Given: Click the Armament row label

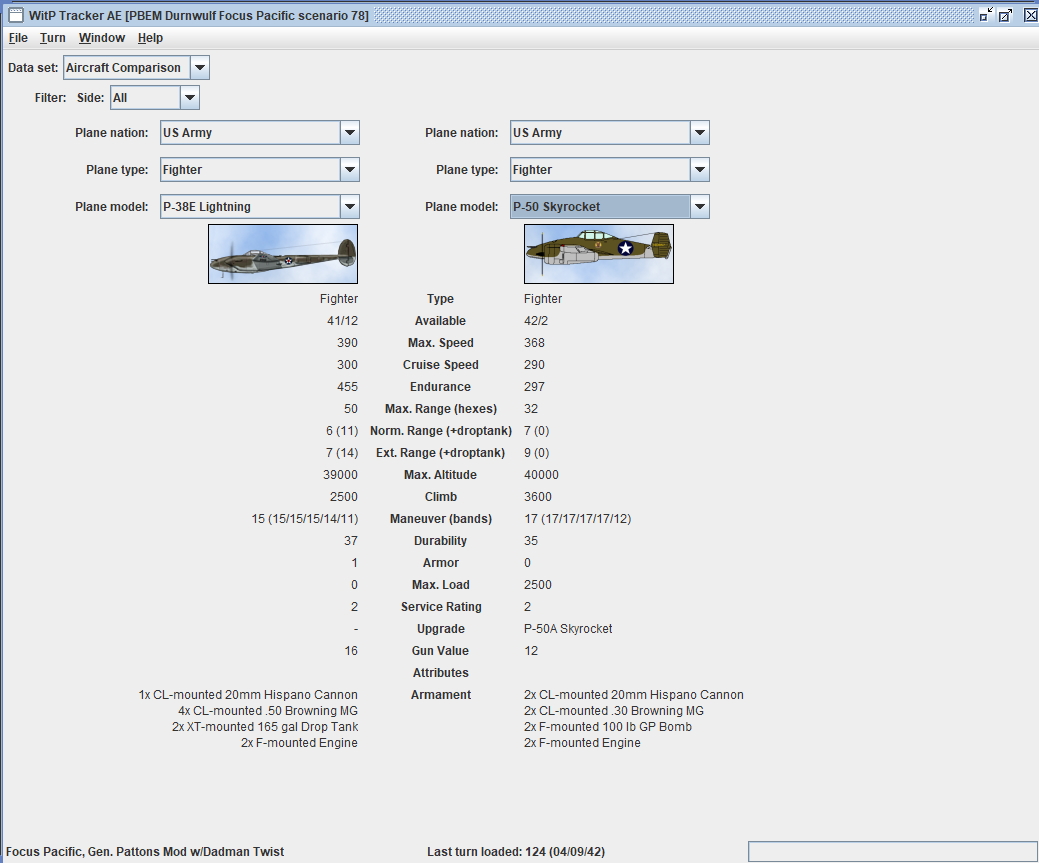Looking at the screenshot, I should 441,695.
